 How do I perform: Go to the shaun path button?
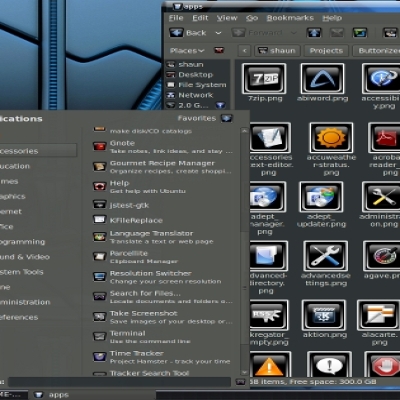pyautogui.click(x=277, y=51)
